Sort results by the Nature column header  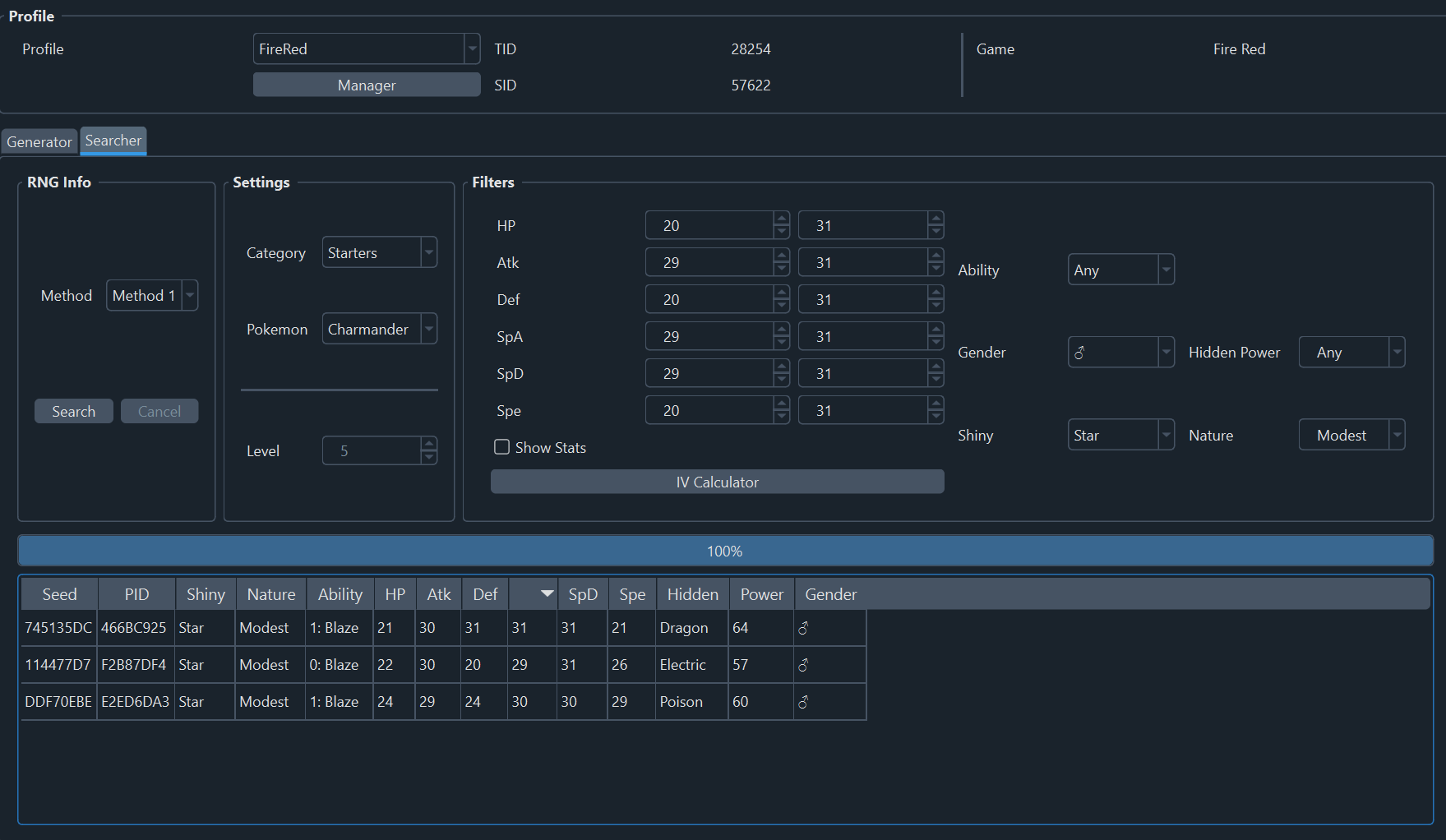pyautogui.click(x=270, y=594)
